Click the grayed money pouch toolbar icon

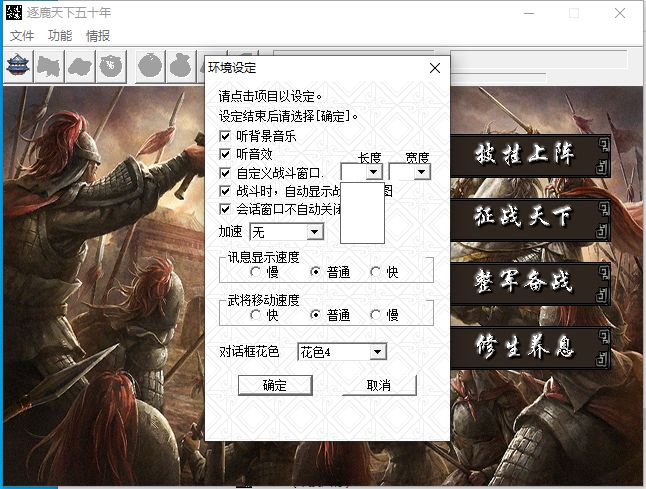pos(180,66)
